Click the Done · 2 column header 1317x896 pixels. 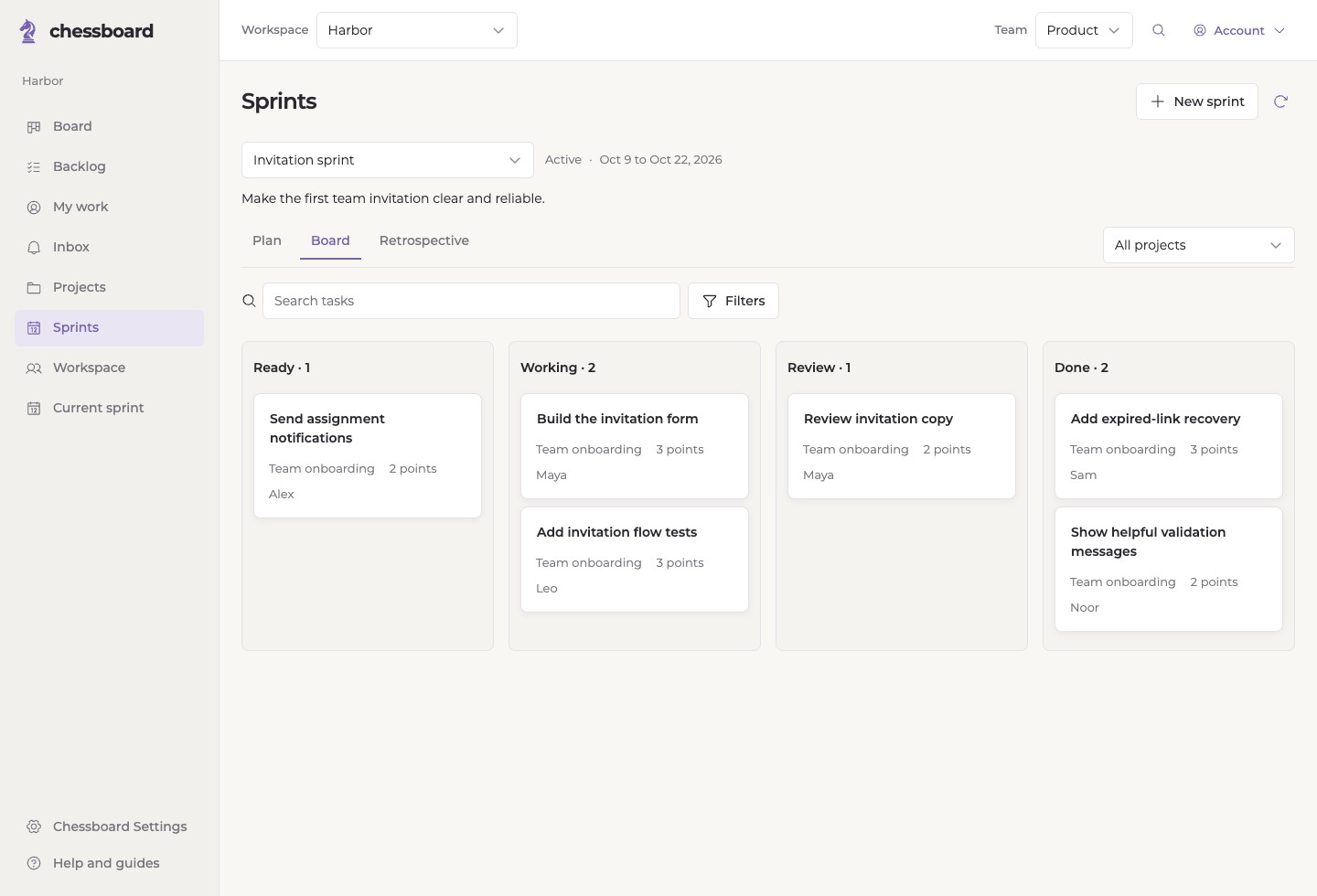1081,368
